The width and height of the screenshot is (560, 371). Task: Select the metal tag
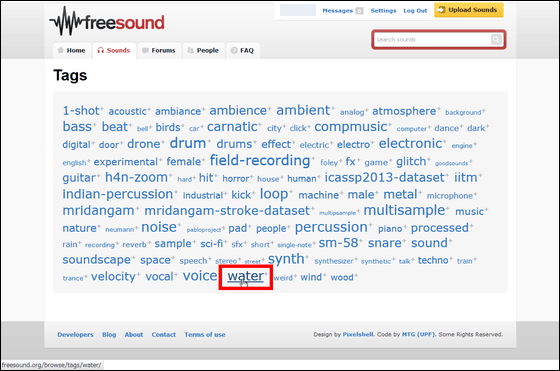[x=400, y=195]
